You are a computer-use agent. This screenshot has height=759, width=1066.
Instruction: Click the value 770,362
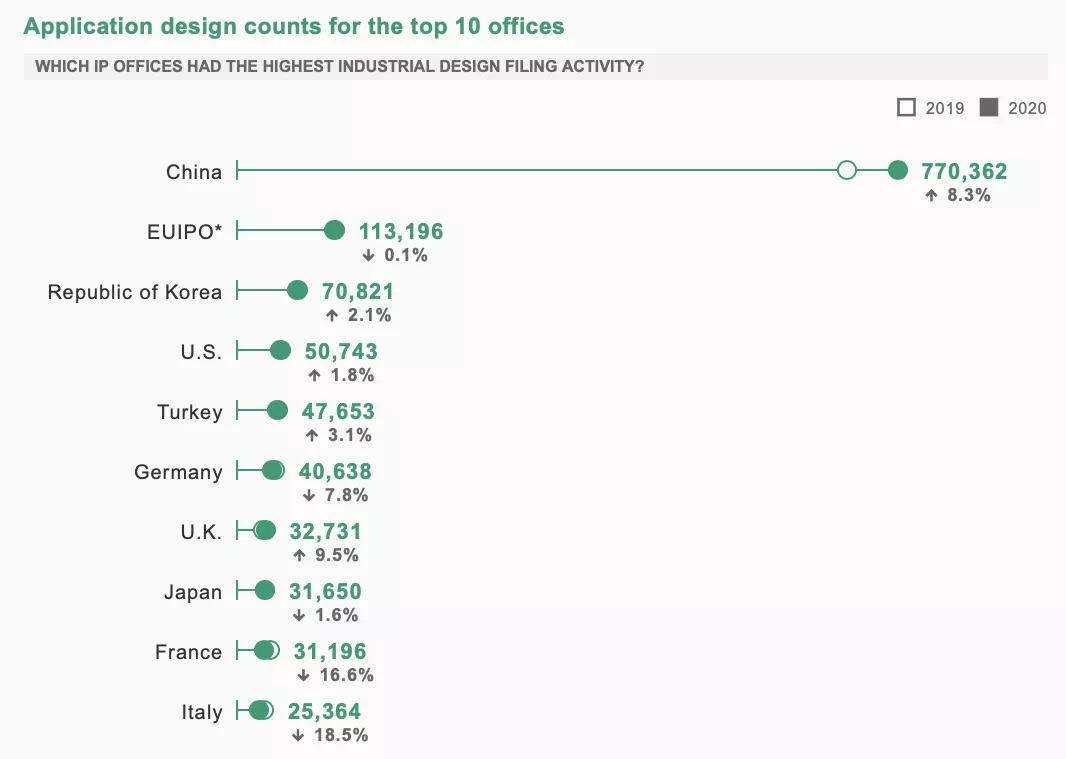964,171
